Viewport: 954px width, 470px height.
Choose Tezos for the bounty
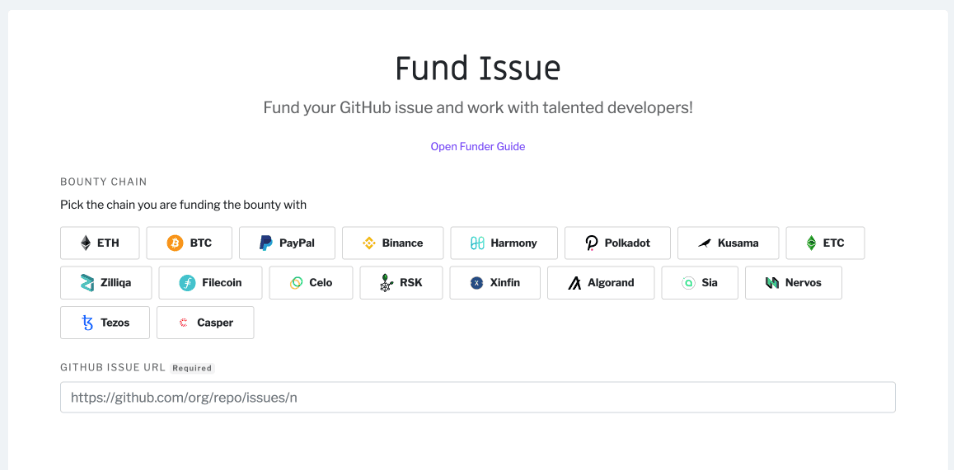point(105,323)
